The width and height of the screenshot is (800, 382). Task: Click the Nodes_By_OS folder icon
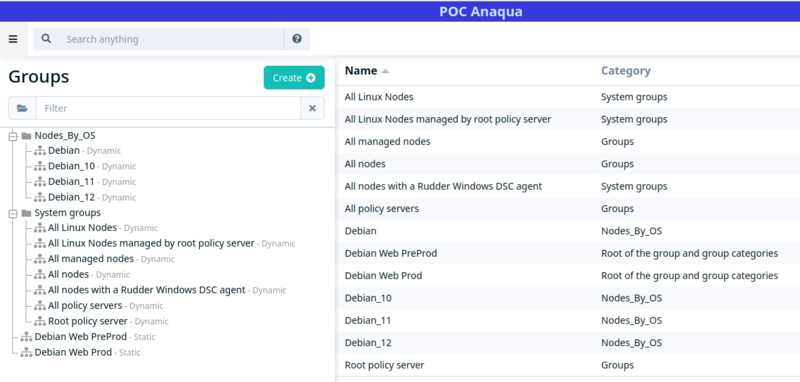coord(26,136)
